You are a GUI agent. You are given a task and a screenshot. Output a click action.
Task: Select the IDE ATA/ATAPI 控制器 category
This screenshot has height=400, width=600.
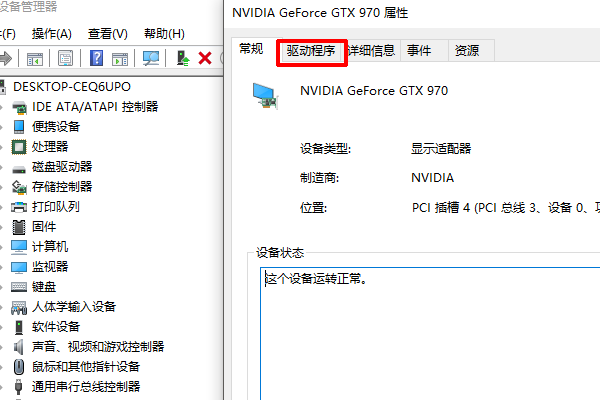pyautogui.click(x=95, y=107)
